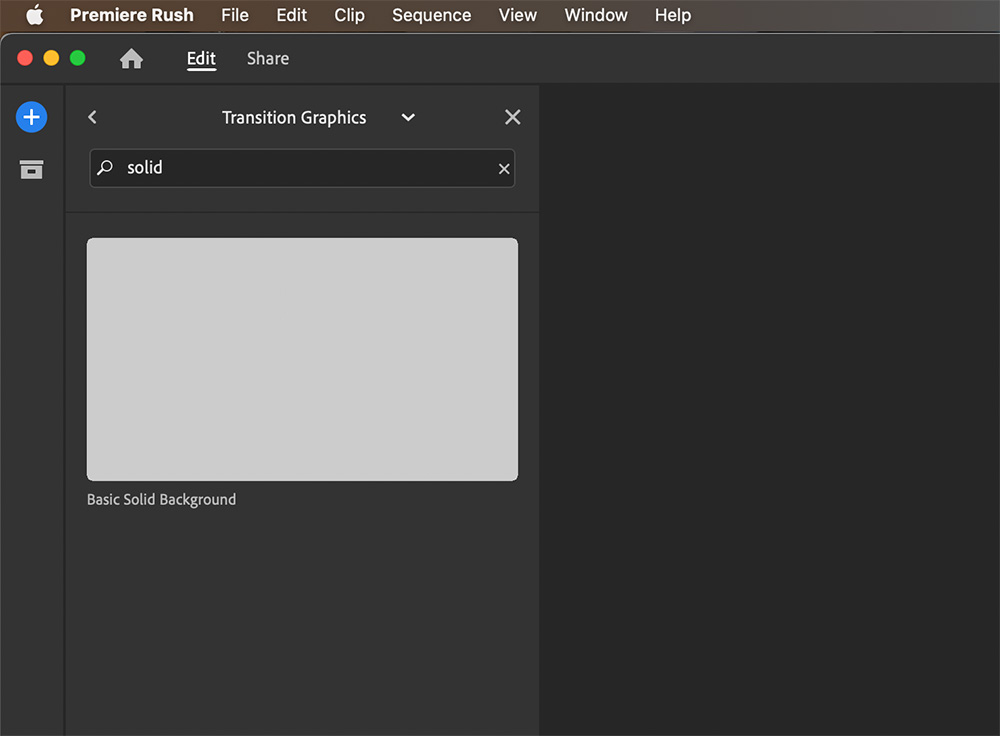Image resolution: width=1000 pixels, height=736 pixels.
Task: Open the View menu
Action: point(517,15)
